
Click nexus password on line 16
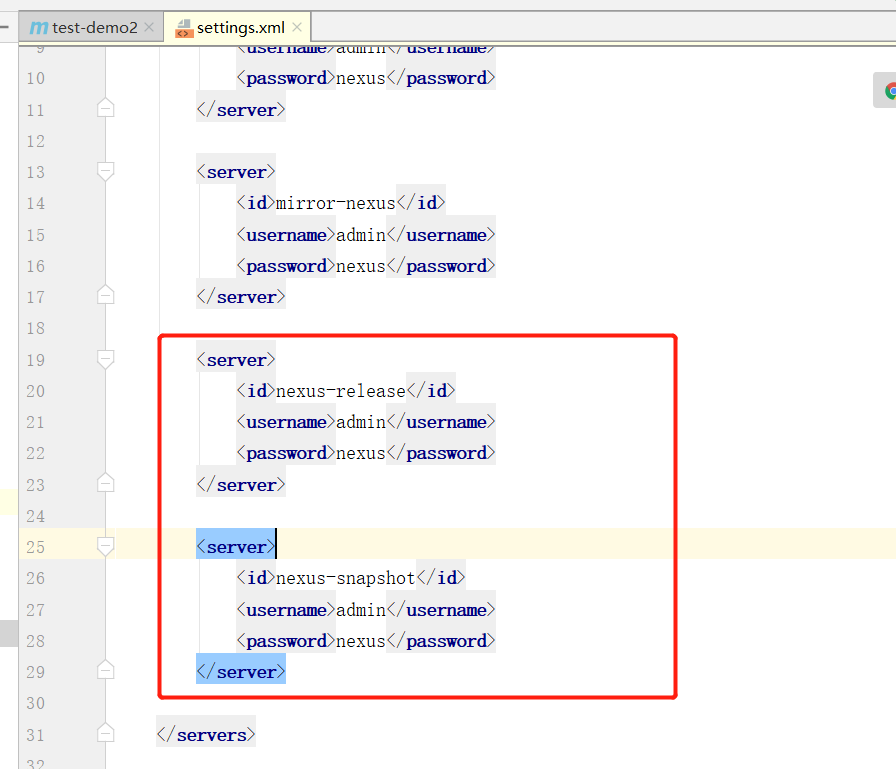point(361,266)
